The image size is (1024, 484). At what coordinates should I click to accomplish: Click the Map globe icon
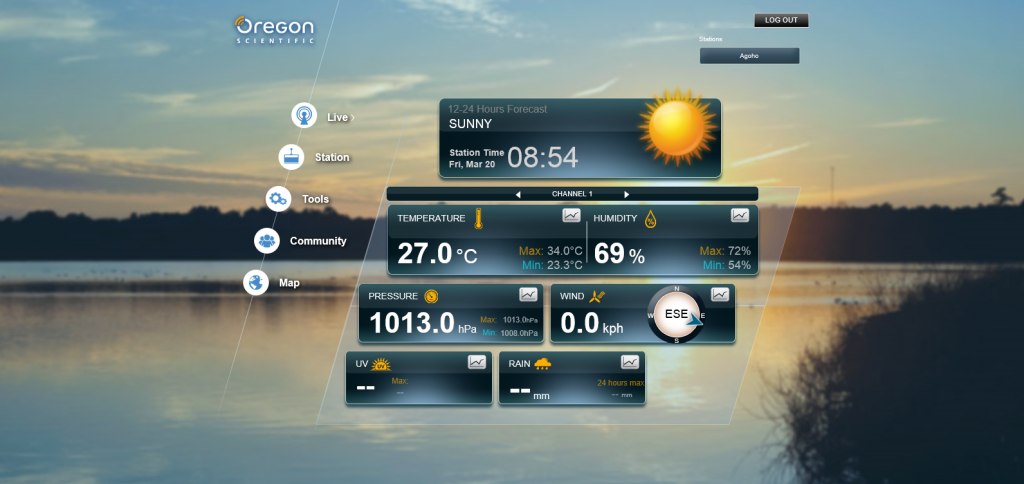coord(256,283)
